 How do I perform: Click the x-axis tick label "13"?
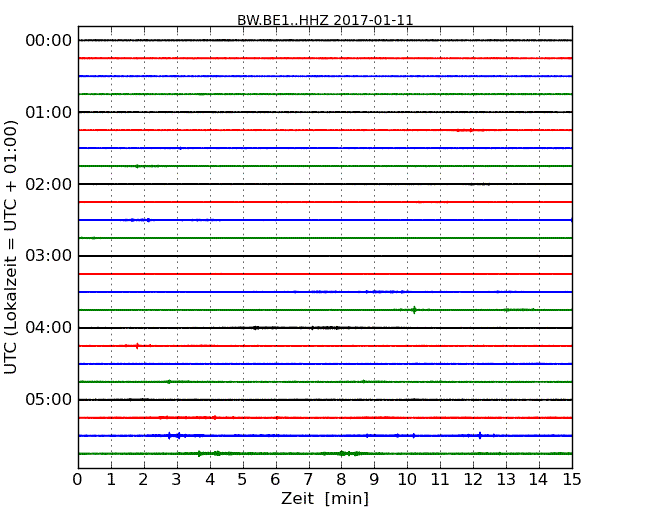[x=506, y=480]
